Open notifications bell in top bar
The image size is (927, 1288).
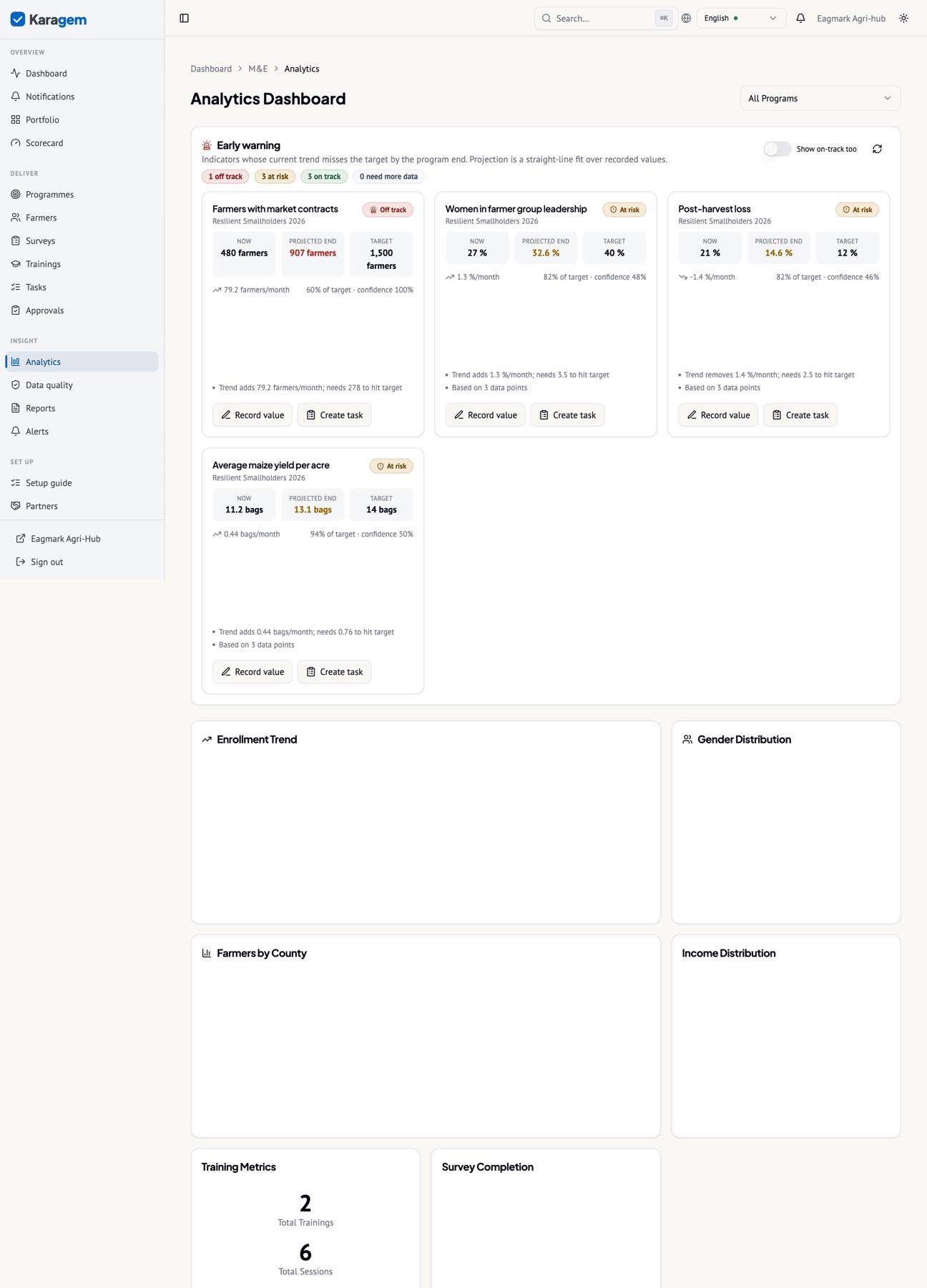pyautogui.click(x=800, y=18)
